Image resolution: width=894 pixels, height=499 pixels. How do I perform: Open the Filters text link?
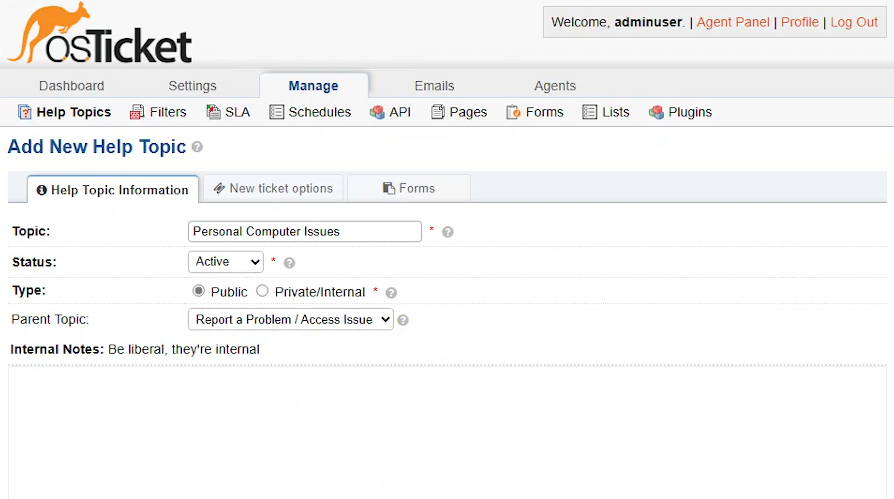pyautogui.click(x=168, y=112)
